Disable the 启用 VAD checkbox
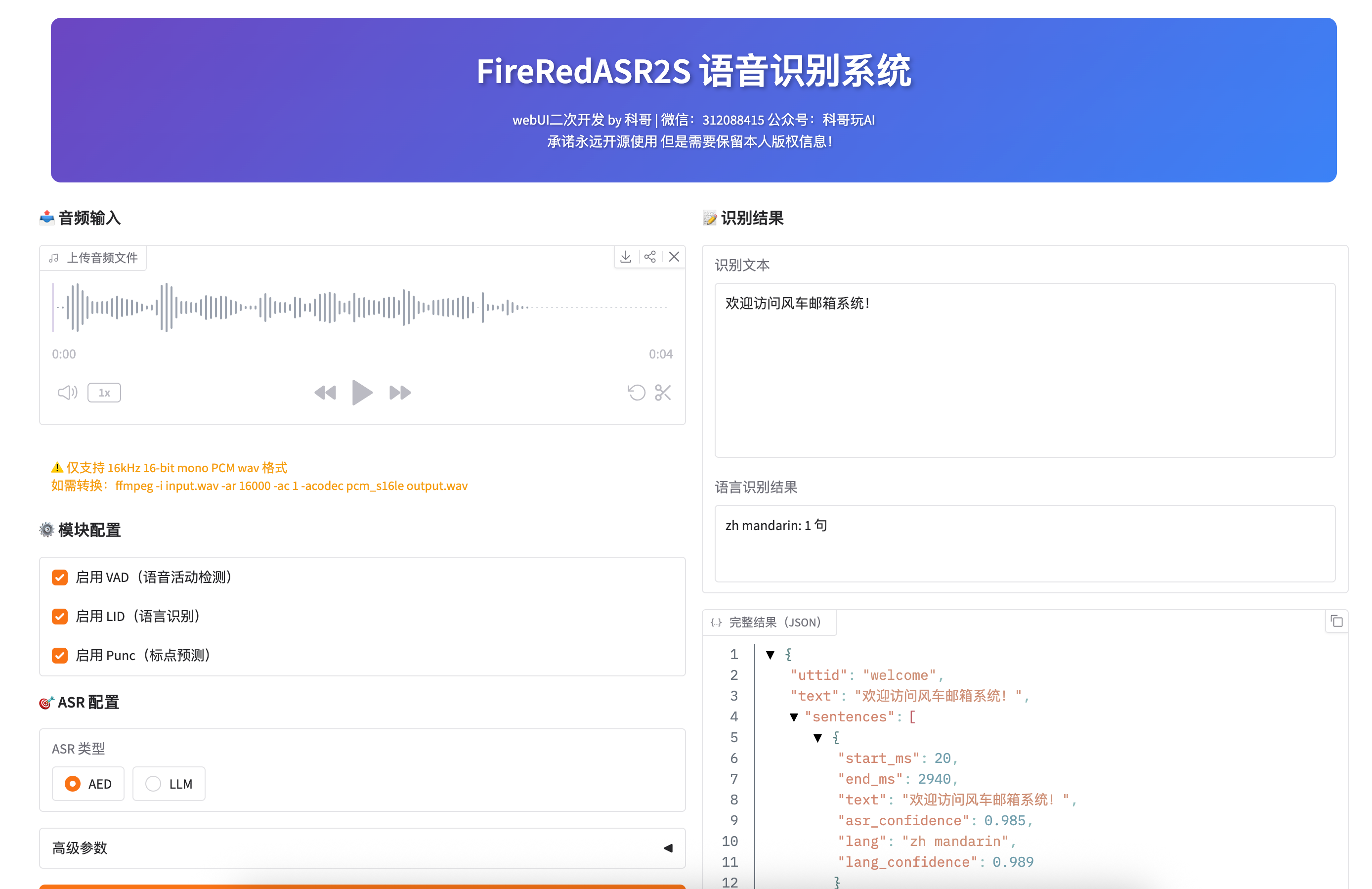1372x889 pixels. click(60, 577)
